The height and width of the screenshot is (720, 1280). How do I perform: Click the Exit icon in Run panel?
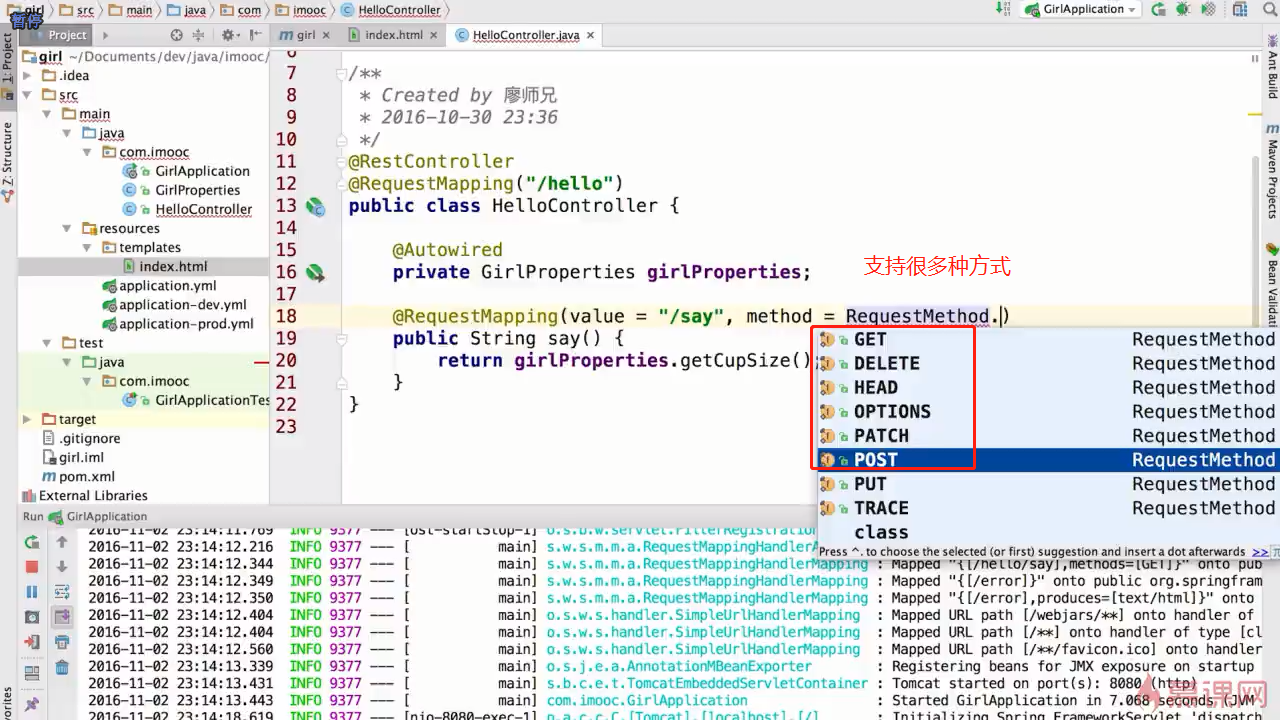point(32,642)
